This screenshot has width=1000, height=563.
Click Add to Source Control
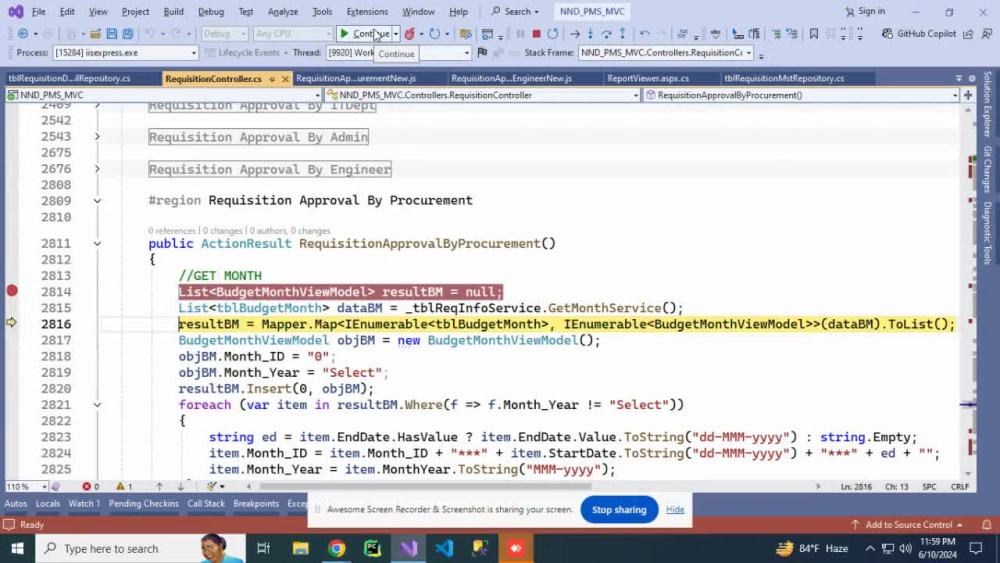click(907, 524)
